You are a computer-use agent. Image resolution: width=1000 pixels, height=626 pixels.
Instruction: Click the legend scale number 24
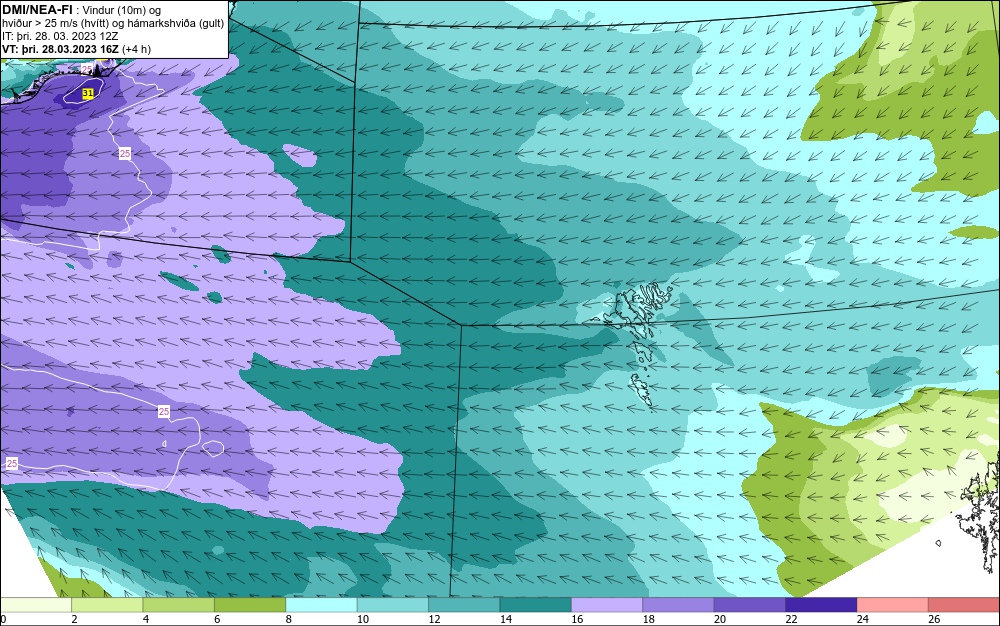[x=863, y=619]
